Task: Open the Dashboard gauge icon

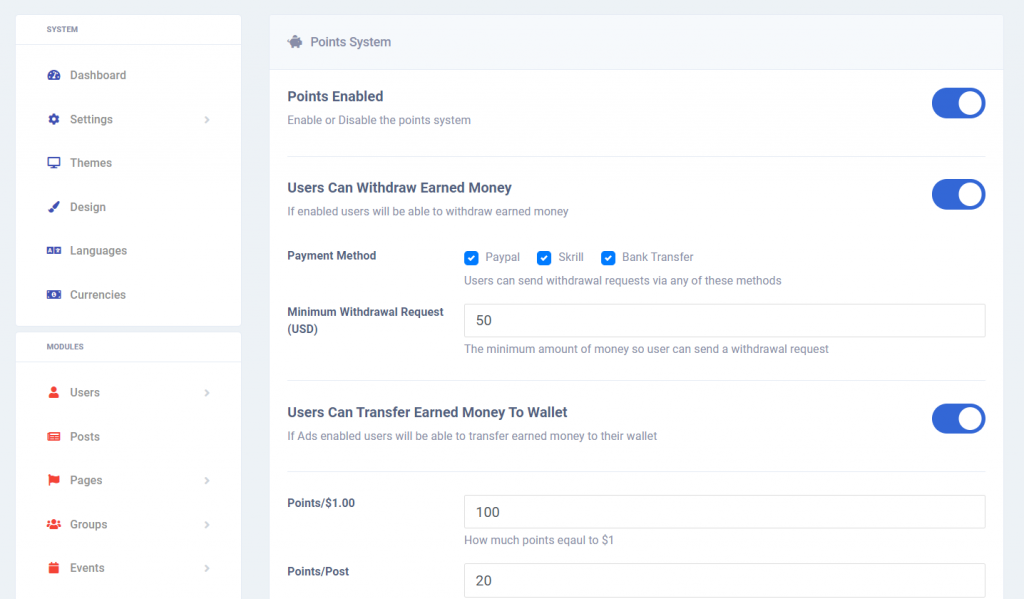Action: point(54,75)
